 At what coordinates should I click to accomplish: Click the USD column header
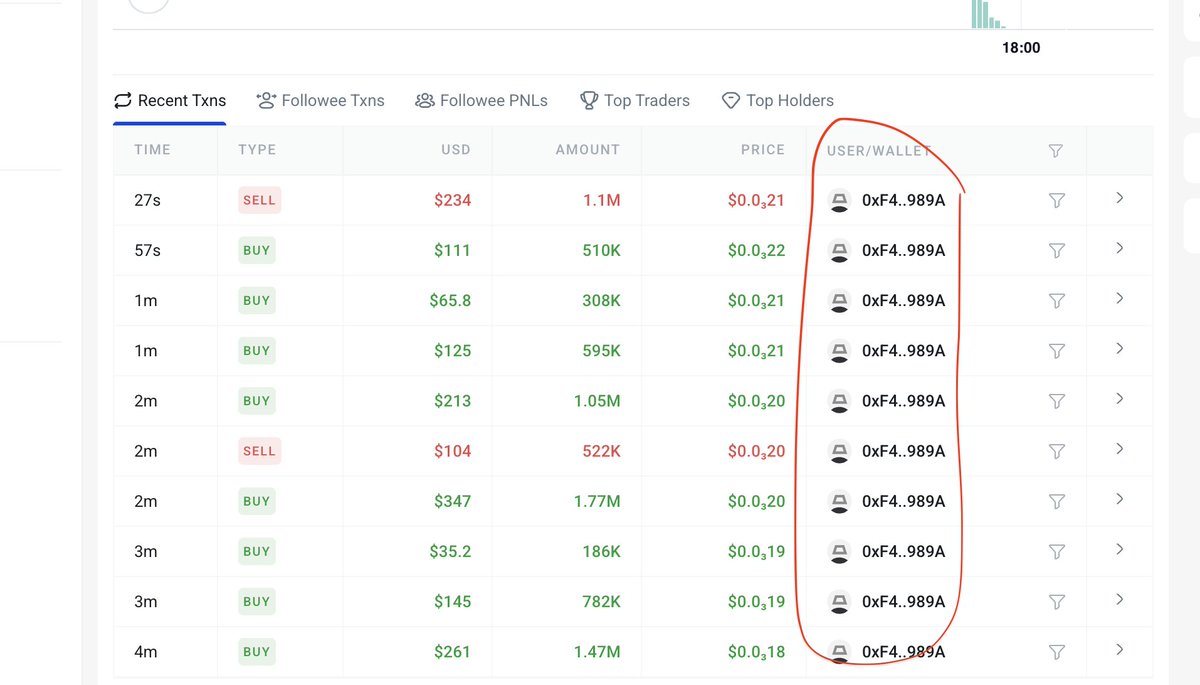pyautogui.click(x=455, y=150)
